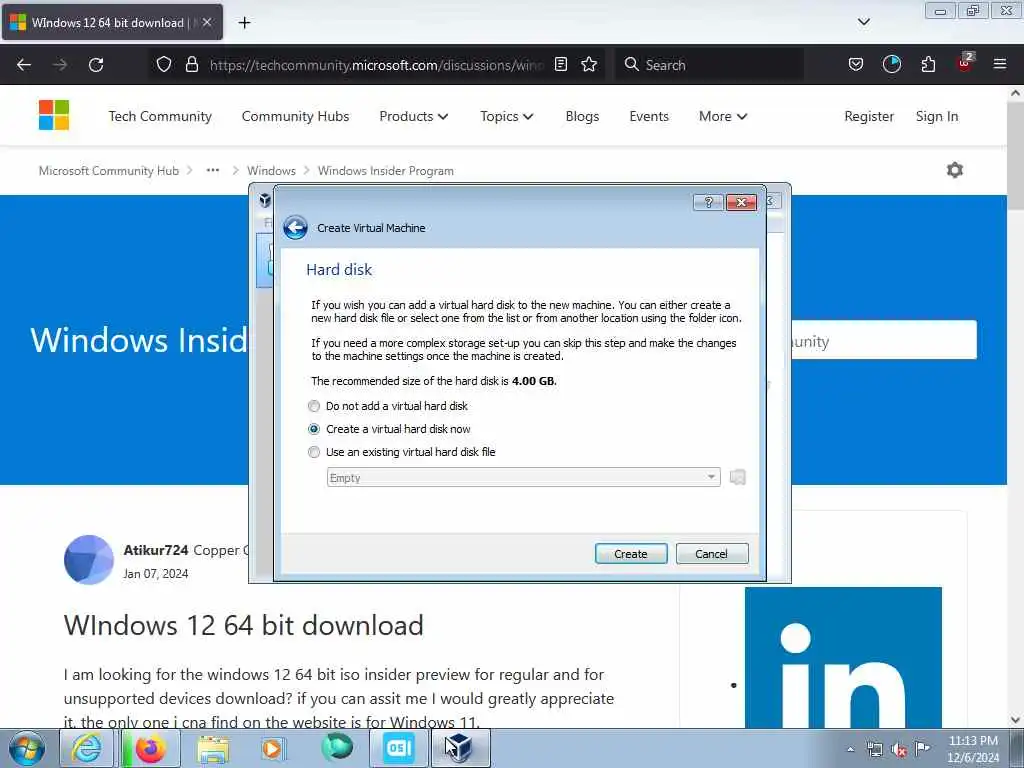The width and height of the screenshot is (1024, 768).
Task: Reload the current page
Action: pos(96,65)
